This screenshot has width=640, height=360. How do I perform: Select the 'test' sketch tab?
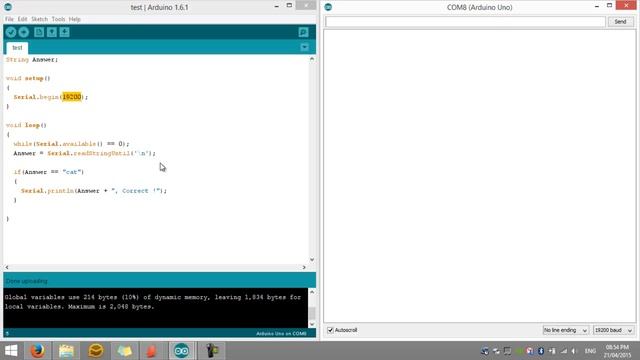(x=17, y=48)
